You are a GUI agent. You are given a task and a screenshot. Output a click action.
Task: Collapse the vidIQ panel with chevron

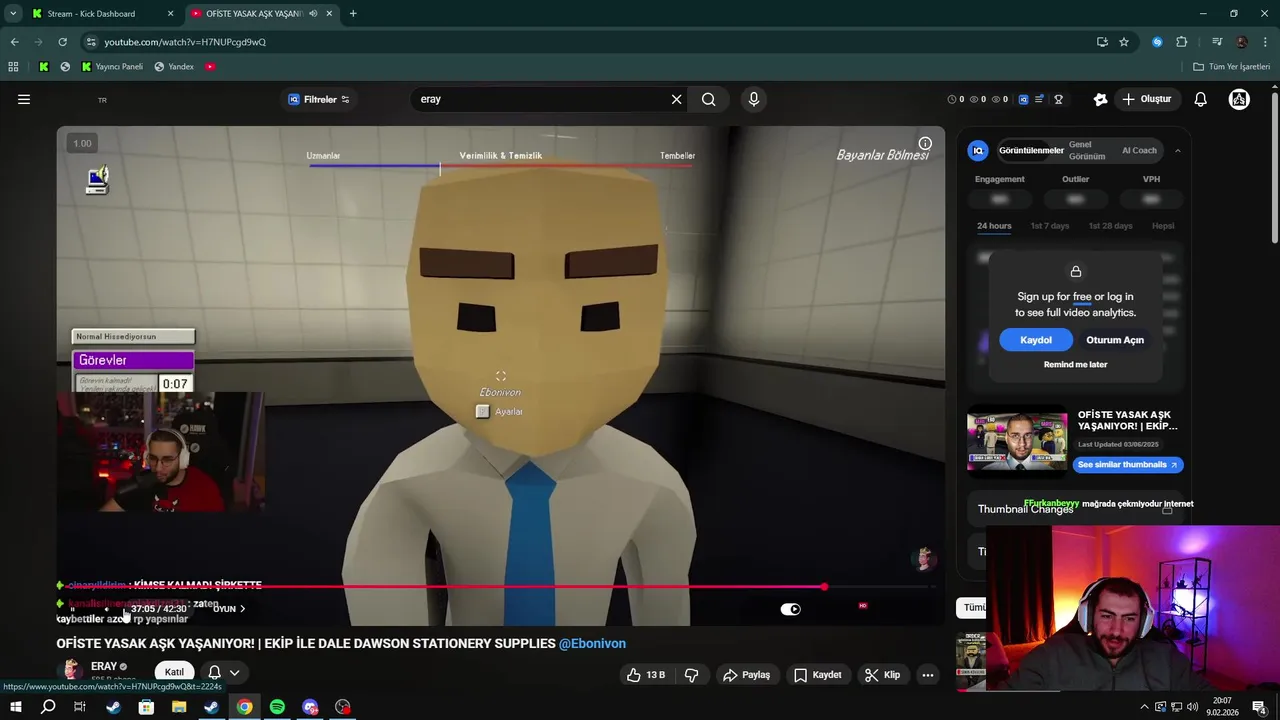(1177, 150)
